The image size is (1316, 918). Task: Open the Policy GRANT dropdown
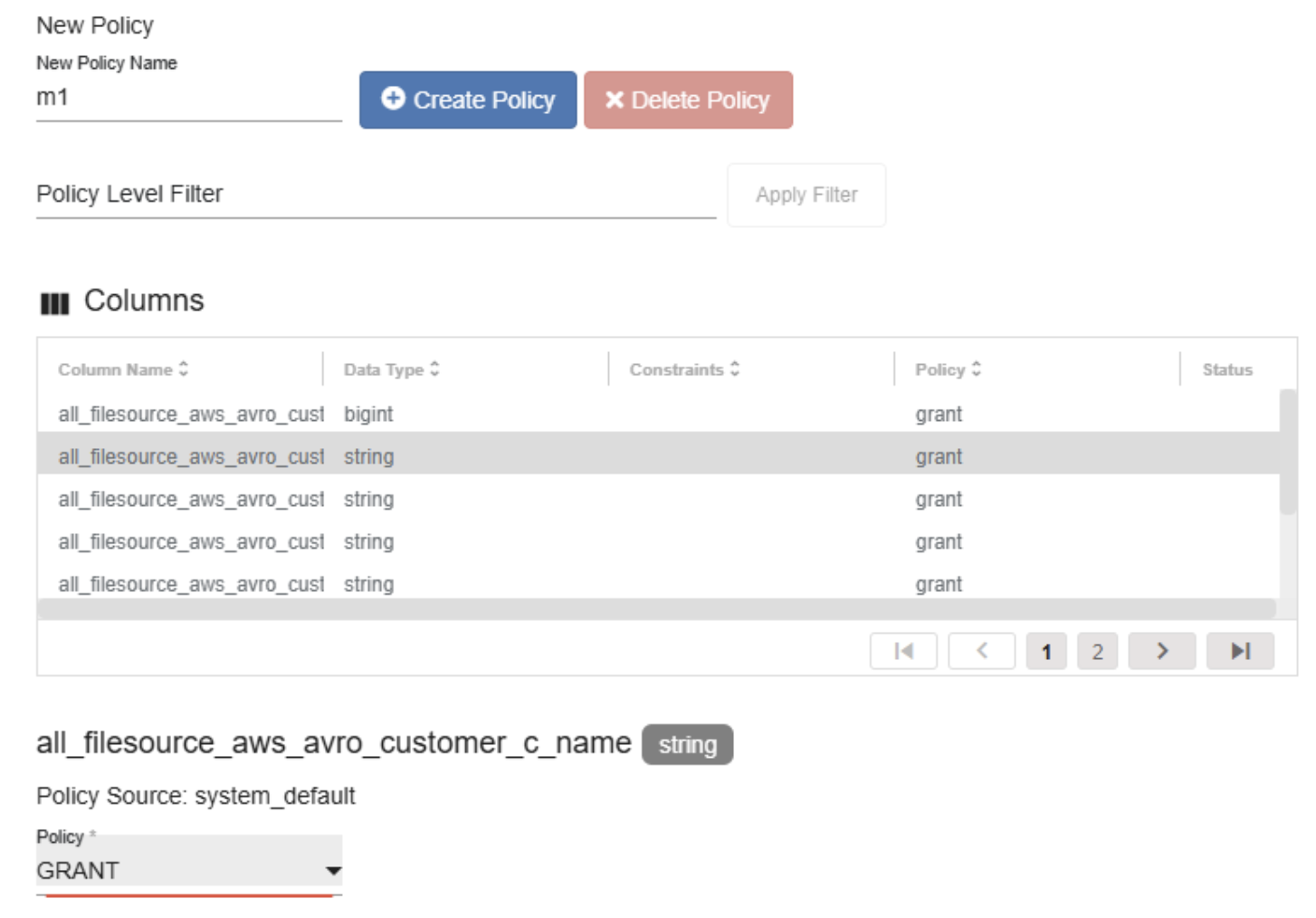click(x=188, y=870)
